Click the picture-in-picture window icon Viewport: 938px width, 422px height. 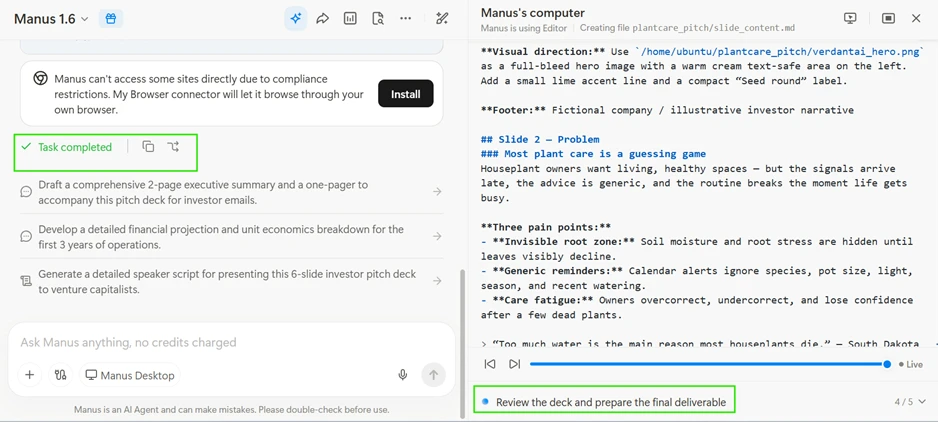[x=888, y=19]
